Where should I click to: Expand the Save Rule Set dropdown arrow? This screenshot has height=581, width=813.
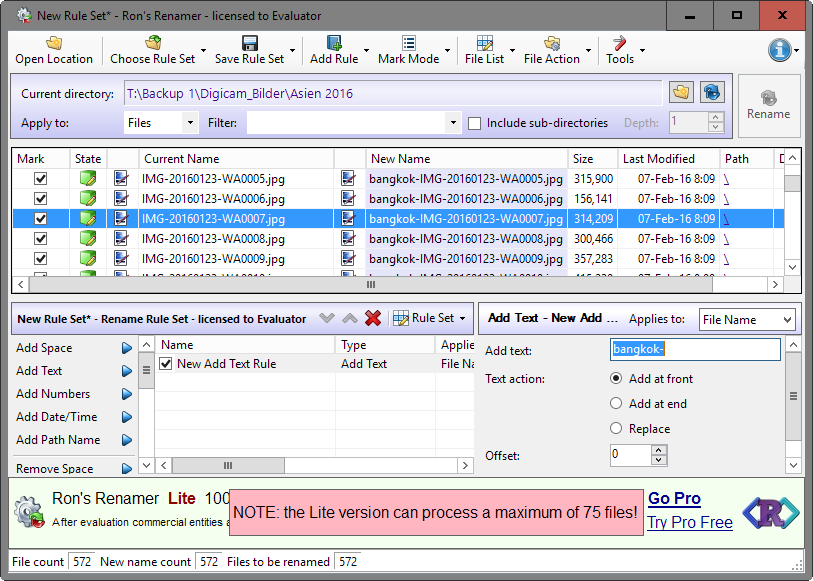tap(292, 50)
